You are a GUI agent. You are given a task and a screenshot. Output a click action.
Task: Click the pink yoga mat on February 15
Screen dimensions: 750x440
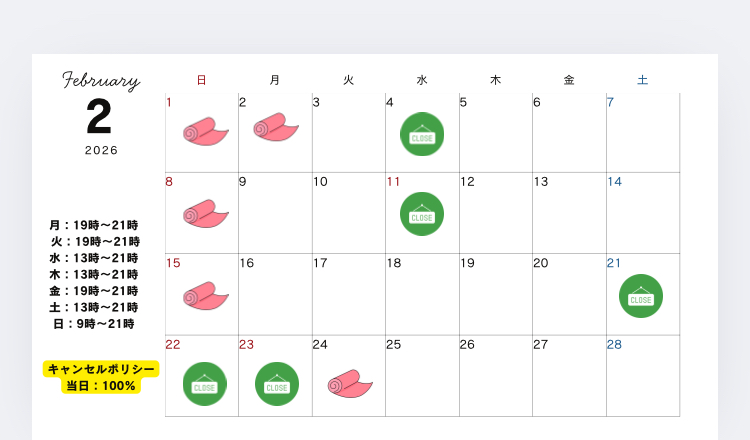205,295
